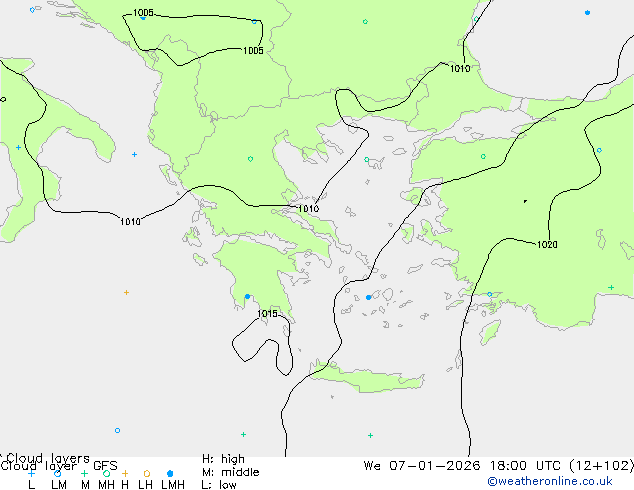Click the 'GFS' model label

pos(105,466)
